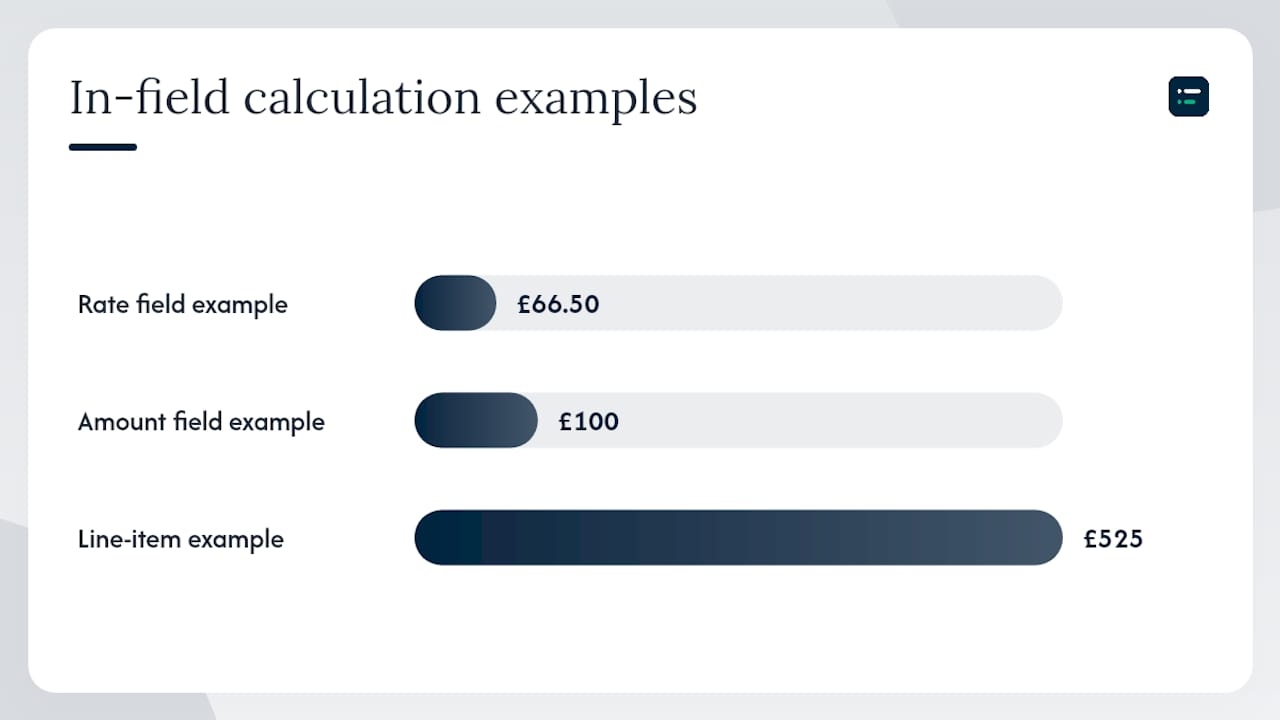Click the empty grey track of Rate bar

[830, 303]
